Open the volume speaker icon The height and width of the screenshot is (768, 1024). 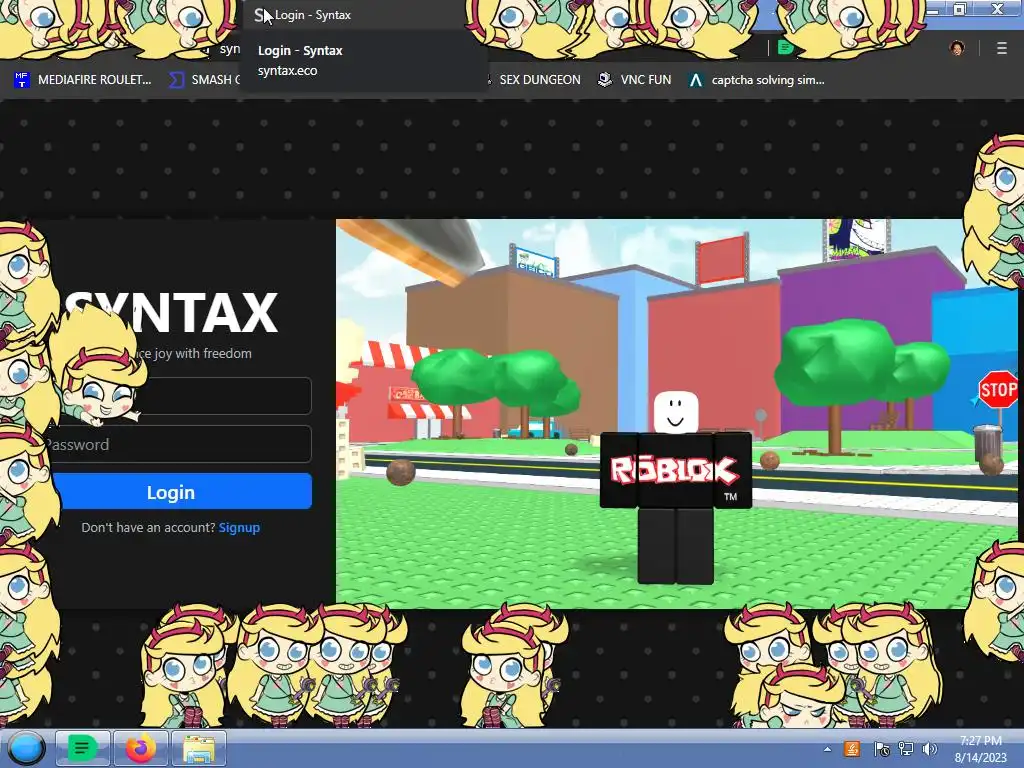pyautogui.click(x=929, y=749)
